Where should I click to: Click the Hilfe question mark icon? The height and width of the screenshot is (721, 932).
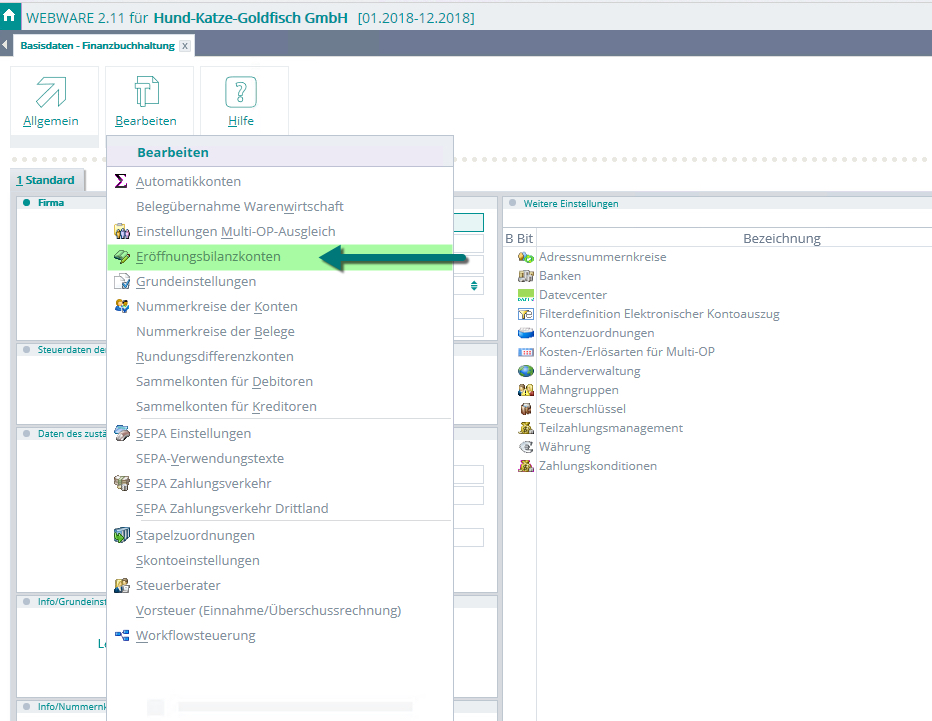click(x=240, y=93)
